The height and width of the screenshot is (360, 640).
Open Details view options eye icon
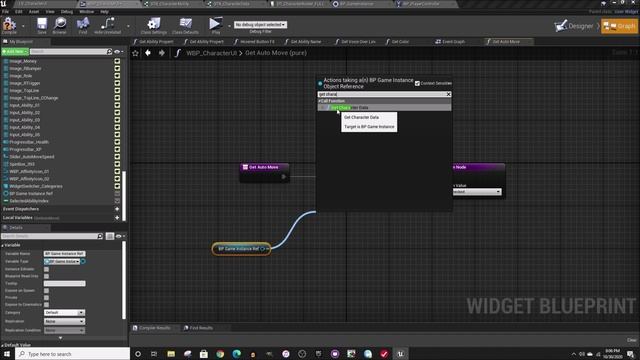pos(120,236)
